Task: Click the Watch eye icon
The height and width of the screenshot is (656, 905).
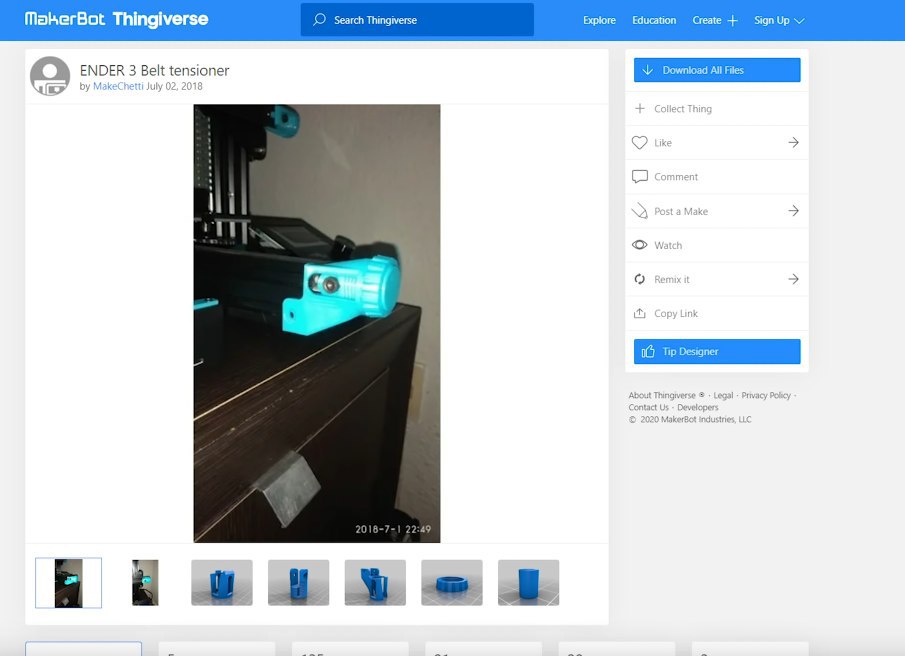Action: 640,245
